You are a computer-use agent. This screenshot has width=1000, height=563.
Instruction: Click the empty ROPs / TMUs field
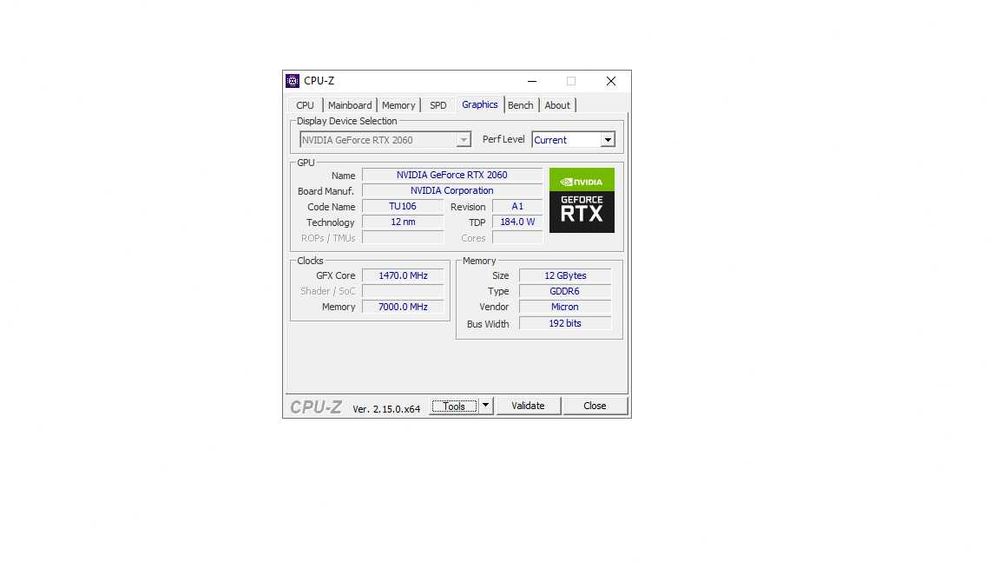tap(402, 238)
